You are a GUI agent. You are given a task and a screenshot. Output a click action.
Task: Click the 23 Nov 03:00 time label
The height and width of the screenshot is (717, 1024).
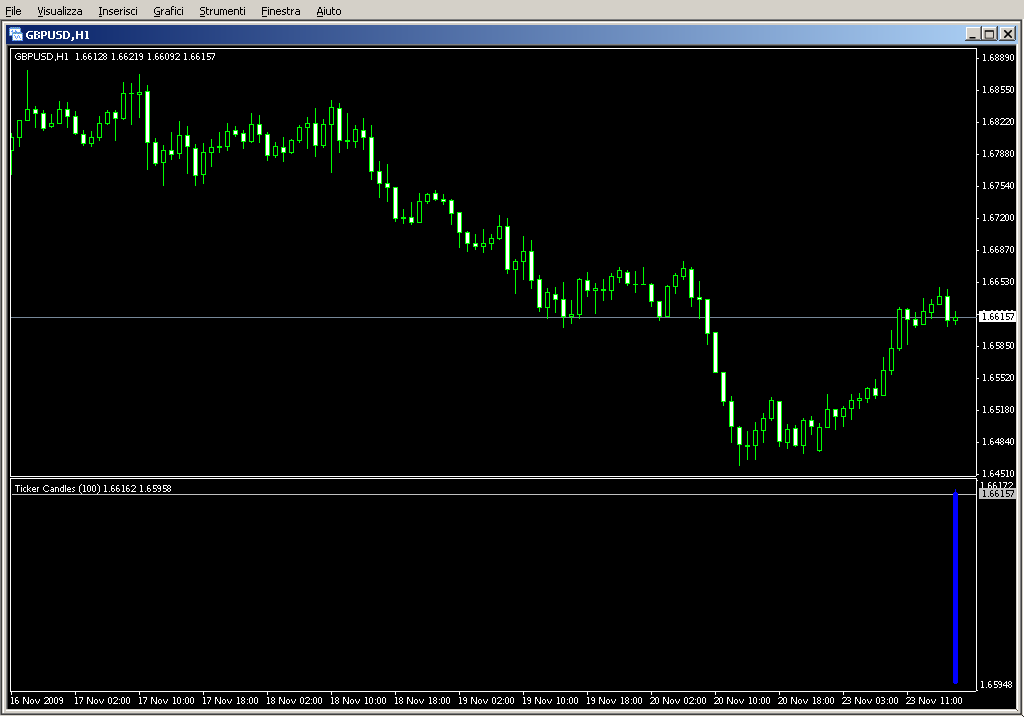pos(870,701)
